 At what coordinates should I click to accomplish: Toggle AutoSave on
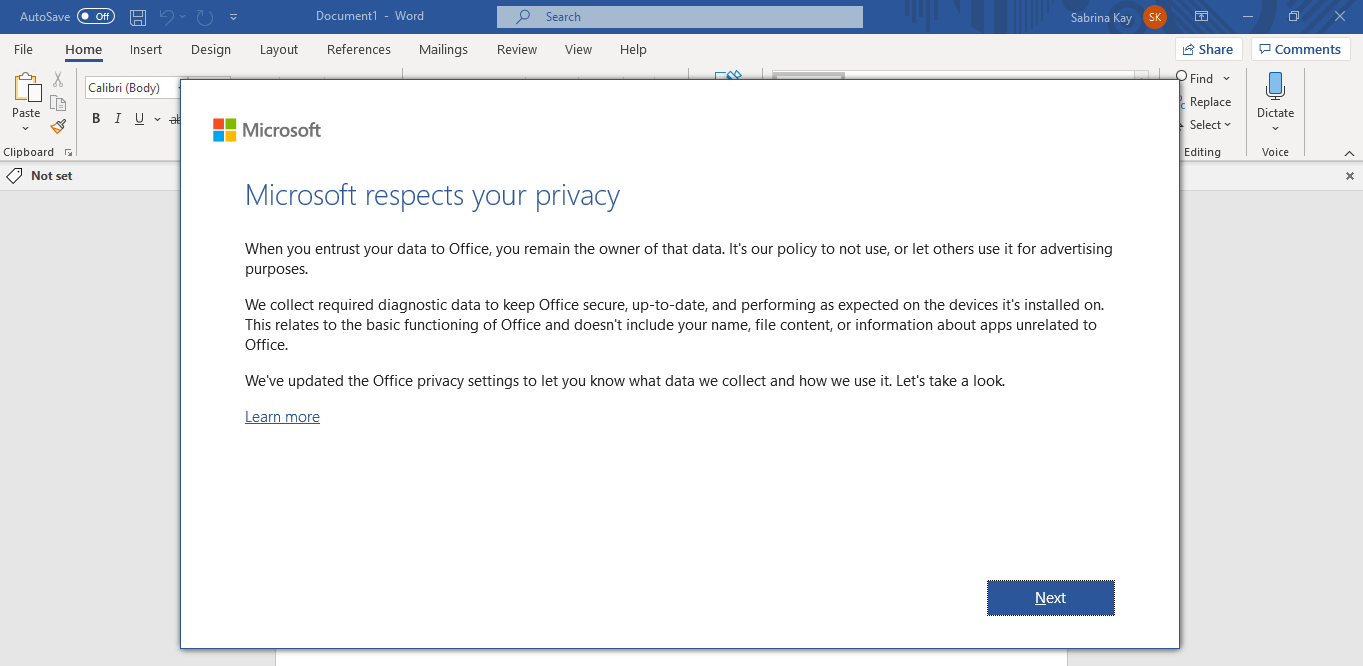94,16
